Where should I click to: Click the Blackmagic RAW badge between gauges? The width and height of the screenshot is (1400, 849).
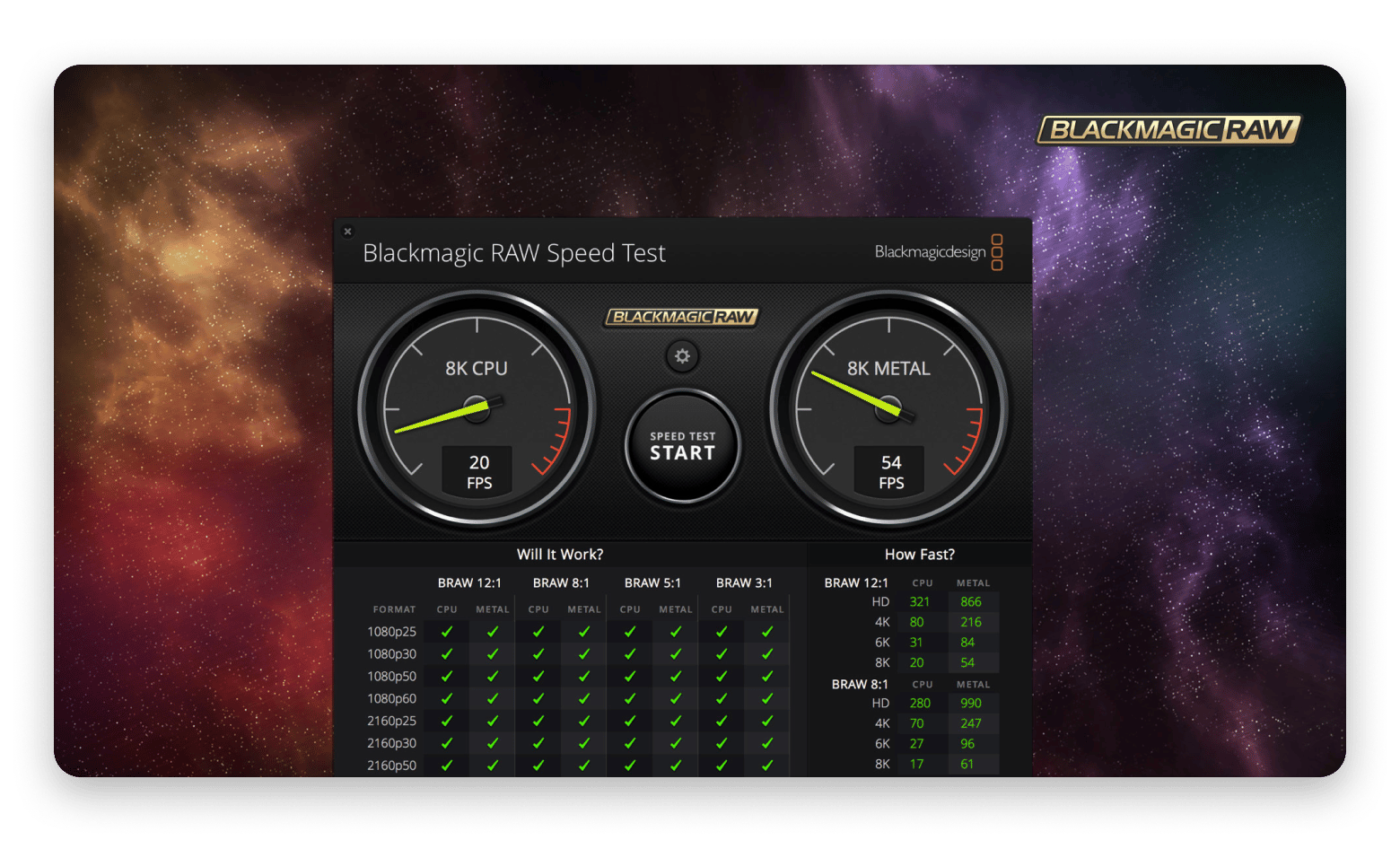point(681,317)
